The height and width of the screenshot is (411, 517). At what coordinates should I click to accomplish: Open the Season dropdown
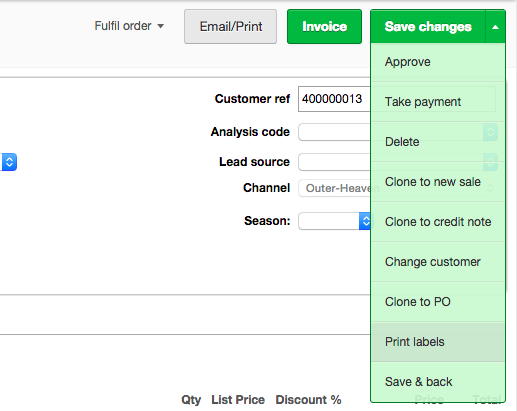coord(334,221)
